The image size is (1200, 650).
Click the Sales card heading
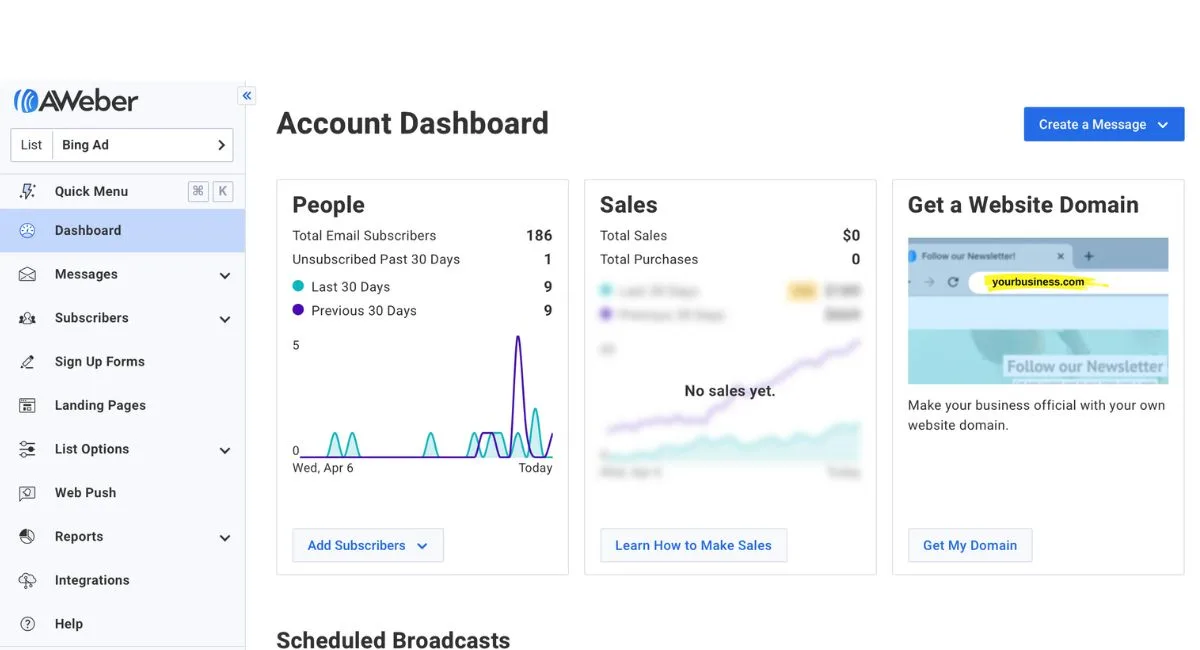click(629, 205)
